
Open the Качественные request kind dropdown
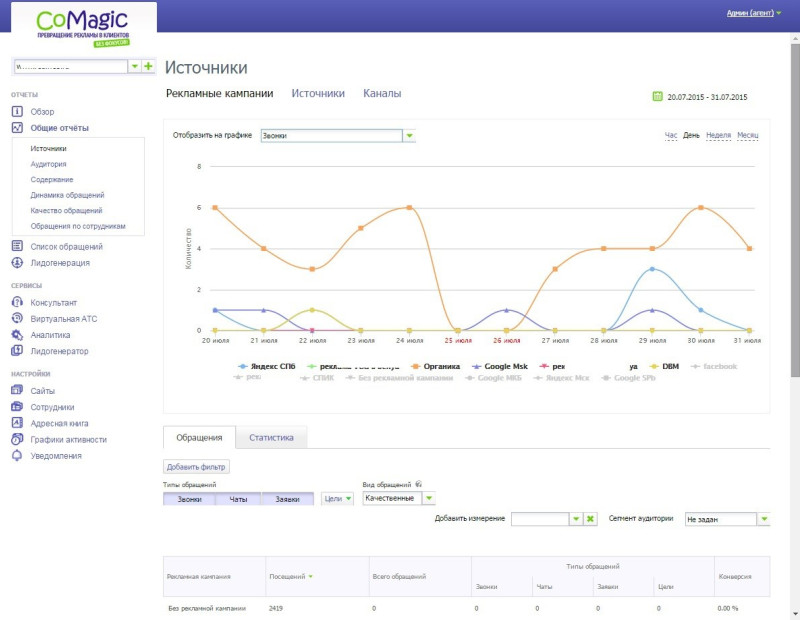(x=429, y=498)
